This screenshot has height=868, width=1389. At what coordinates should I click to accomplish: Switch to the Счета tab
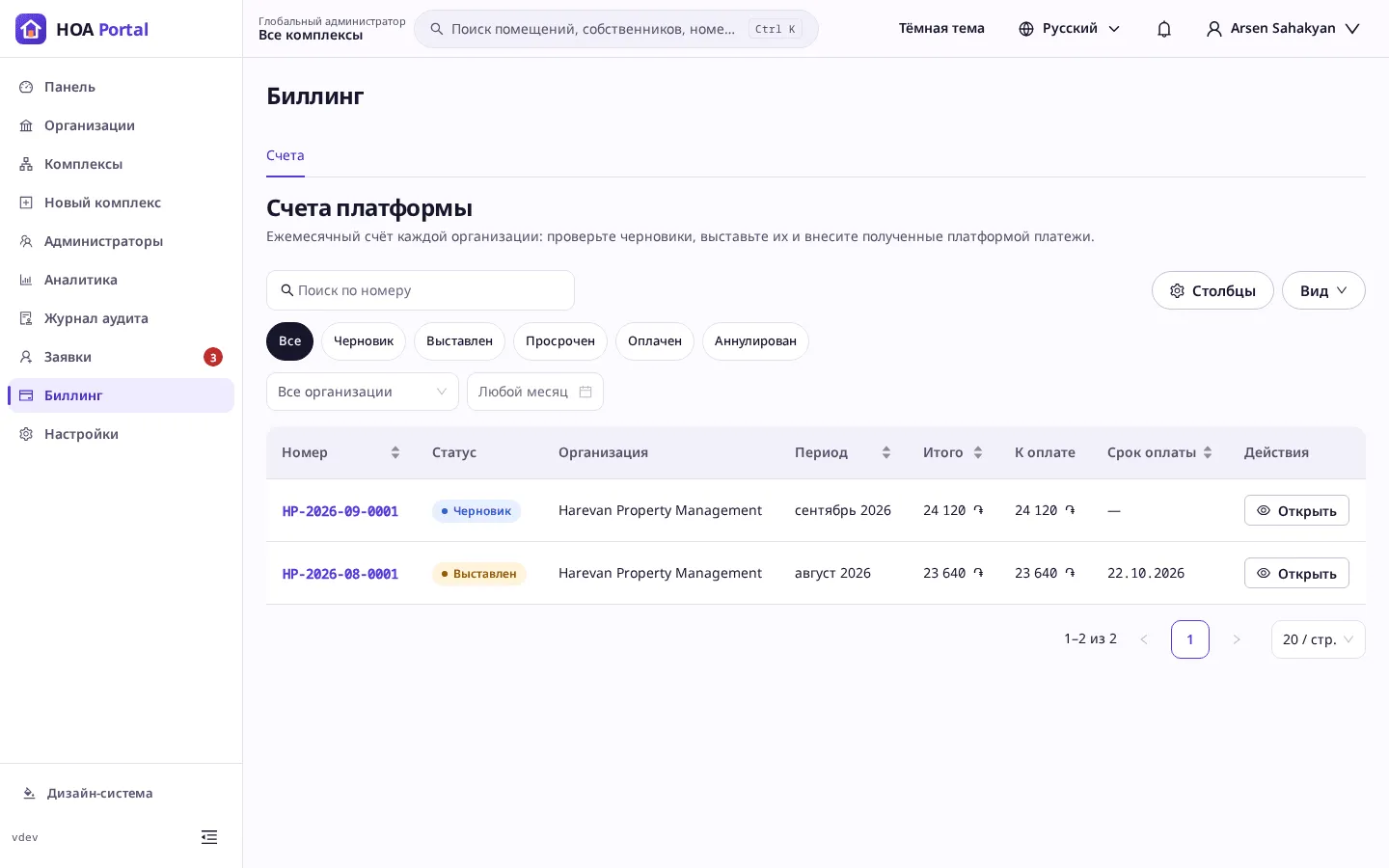click(286, 155)
